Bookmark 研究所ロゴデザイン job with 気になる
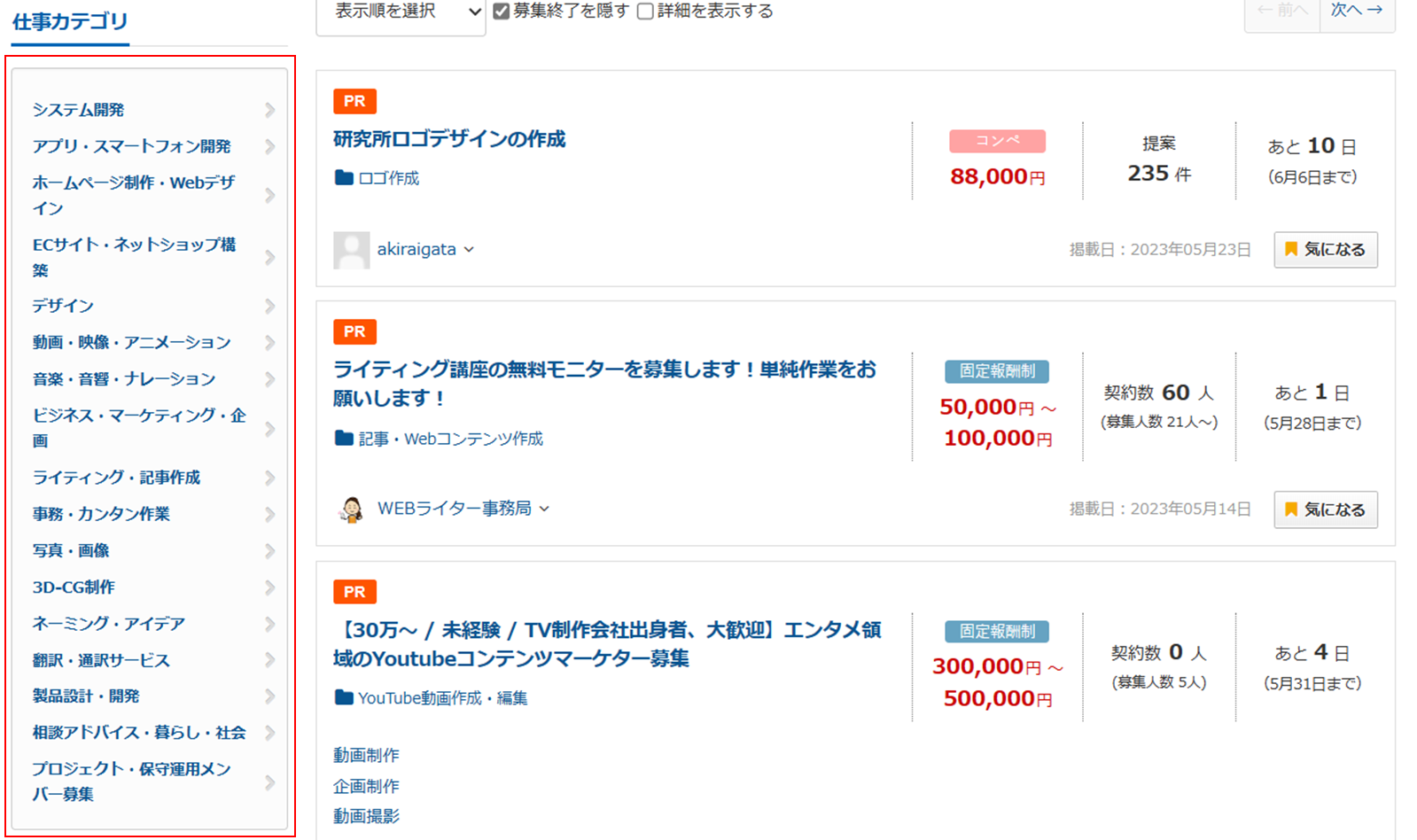1417x840 pixels. (1325, 250)
